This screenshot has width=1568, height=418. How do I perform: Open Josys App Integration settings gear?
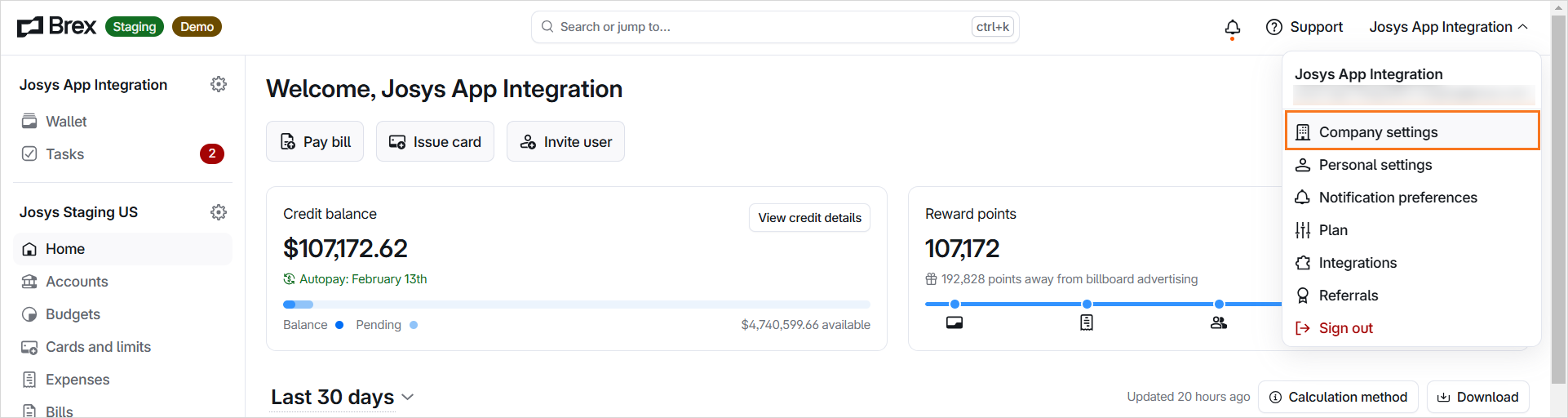click(219, 84)
